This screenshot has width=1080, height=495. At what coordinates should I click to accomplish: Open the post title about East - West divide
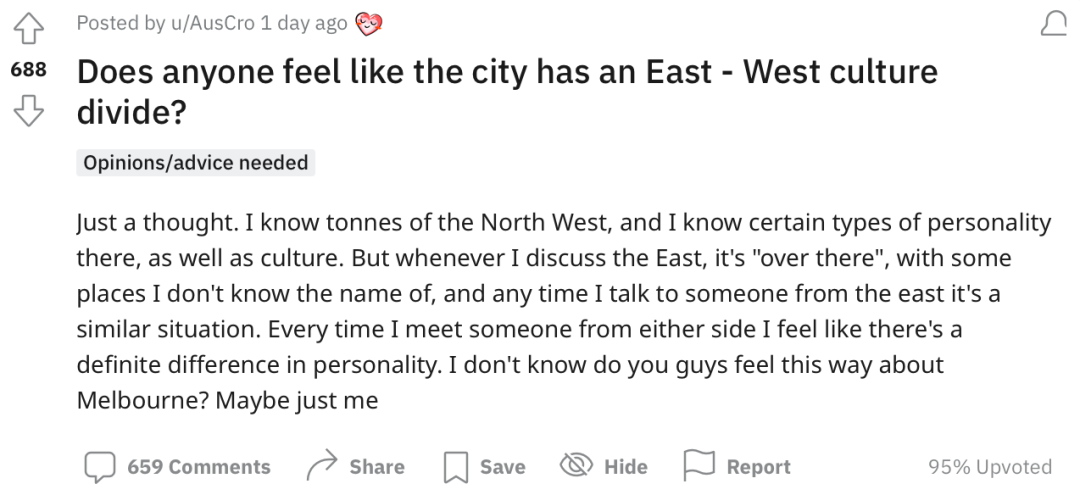point(507,92)
